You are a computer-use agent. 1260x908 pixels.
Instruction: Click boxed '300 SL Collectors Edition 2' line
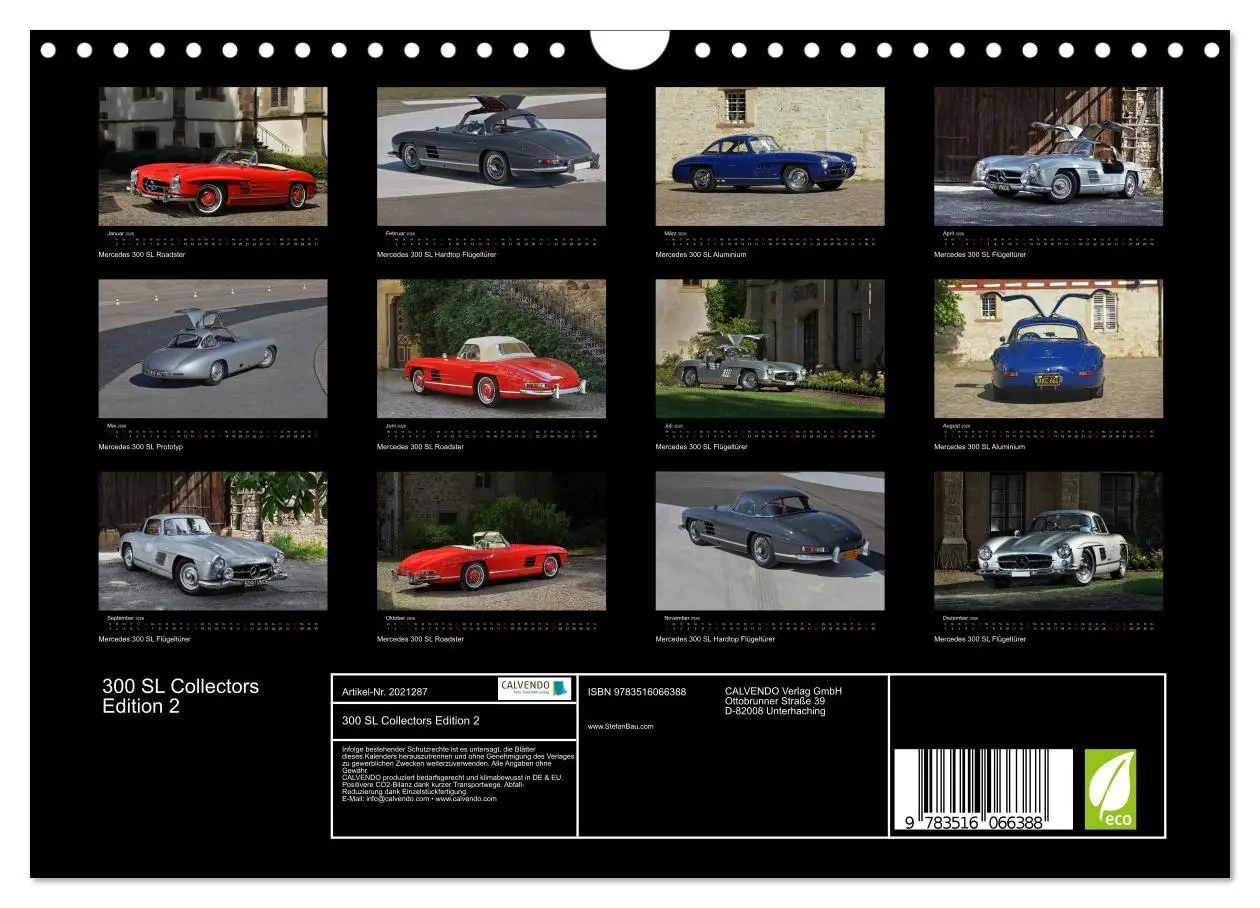411,721
